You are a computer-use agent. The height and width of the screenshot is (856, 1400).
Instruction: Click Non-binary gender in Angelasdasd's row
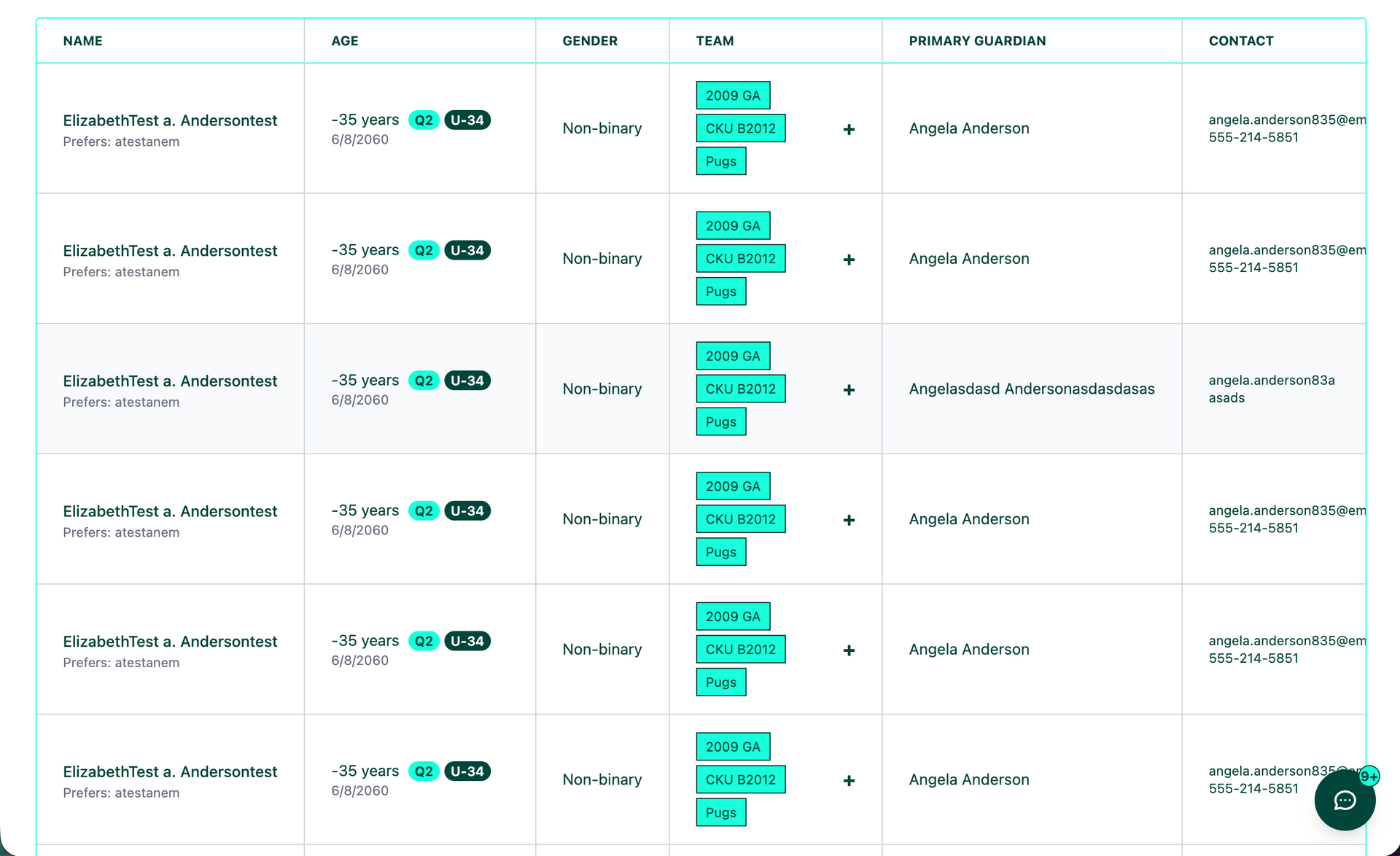coord(602,389)
